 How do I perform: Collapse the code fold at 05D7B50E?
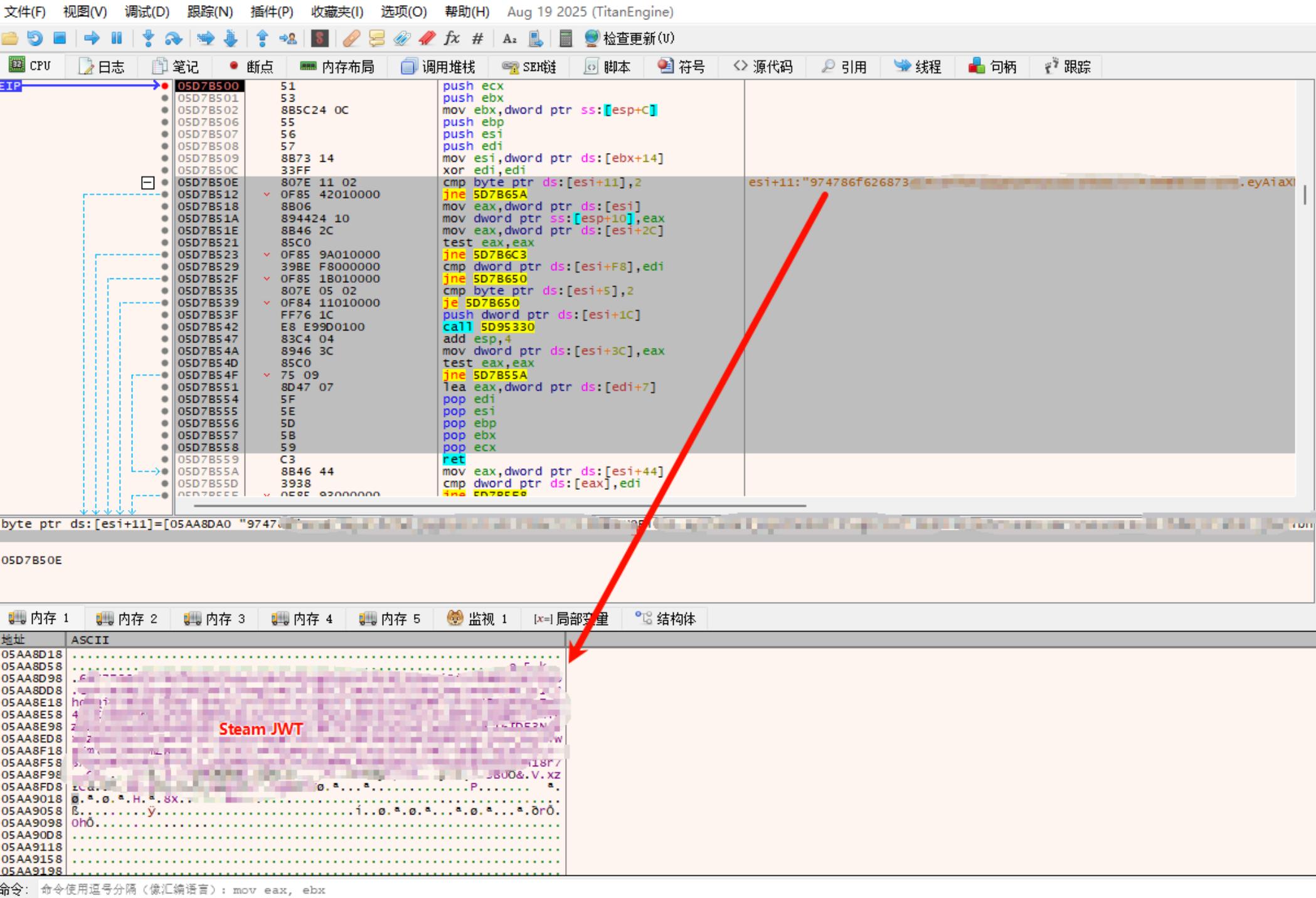point(148,182)
